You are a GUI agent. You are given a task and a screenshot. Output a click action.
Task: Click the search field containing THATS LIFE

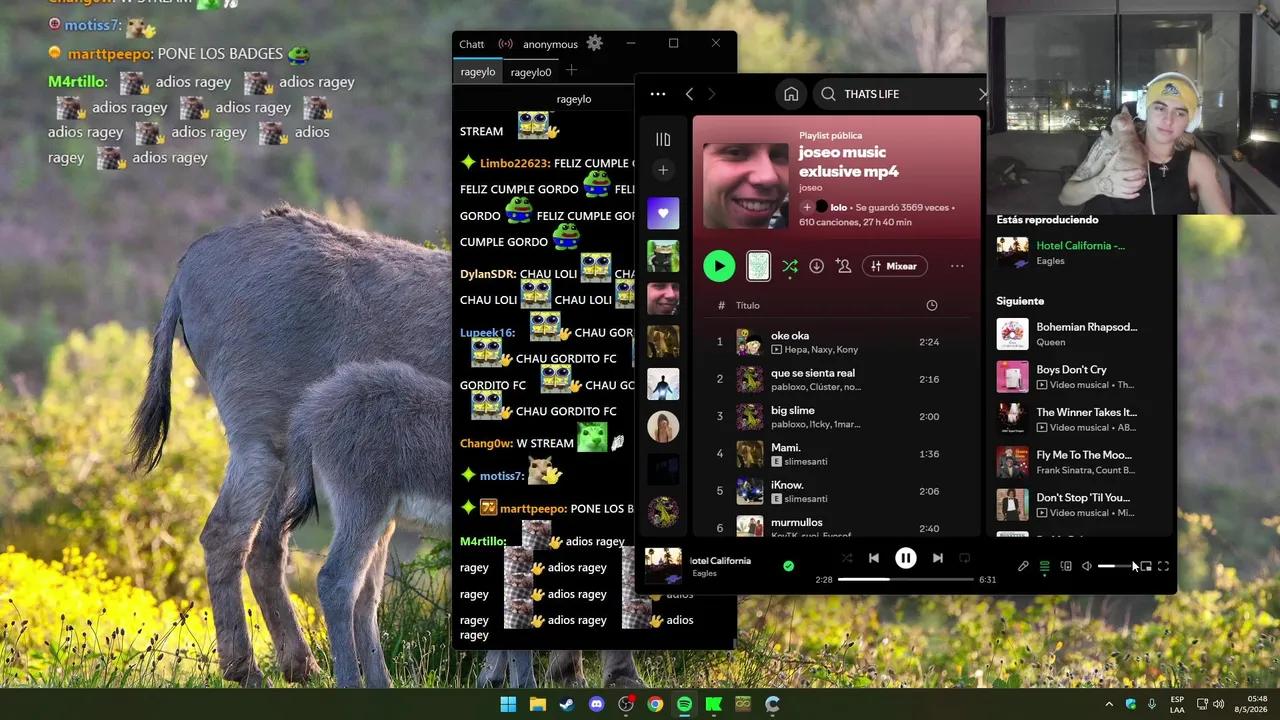click(x=900, y=94)
